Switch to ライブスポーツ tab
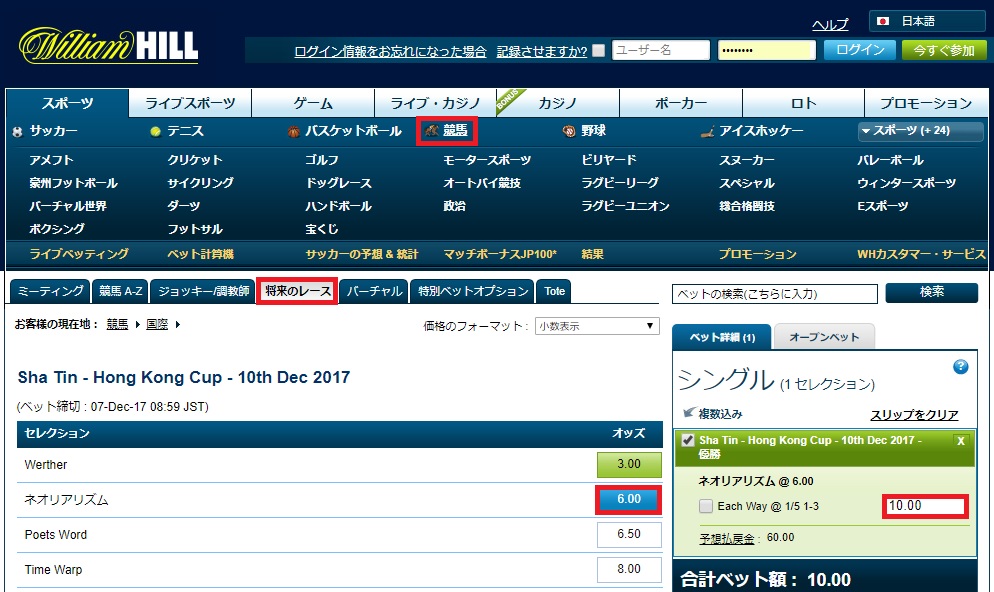Viewport: 994px width, 592px height. tap(190, 103)
